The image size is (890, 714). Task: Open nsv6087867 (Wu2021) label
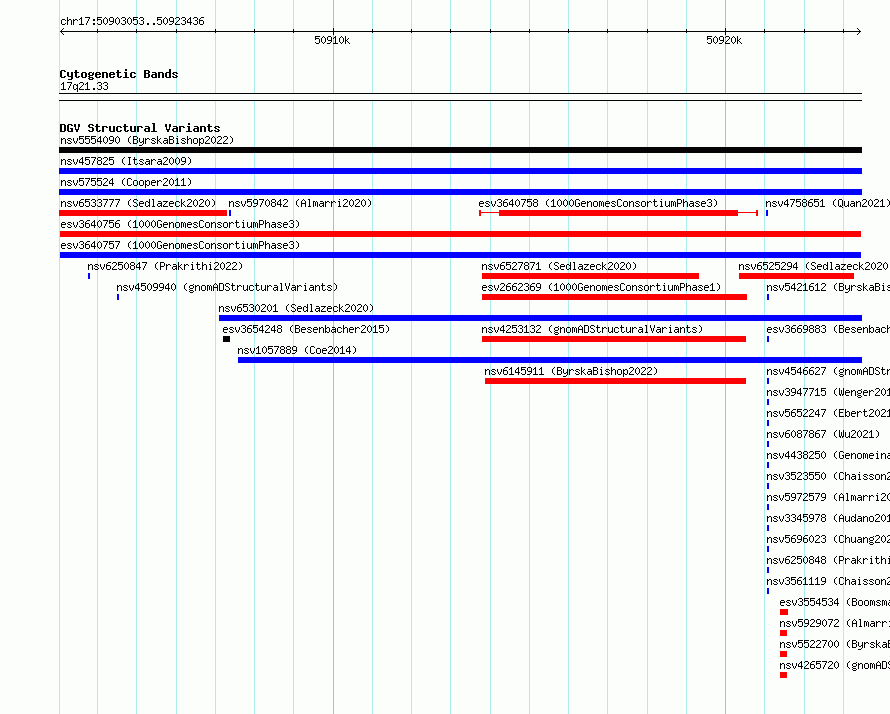tap(823, 434)
